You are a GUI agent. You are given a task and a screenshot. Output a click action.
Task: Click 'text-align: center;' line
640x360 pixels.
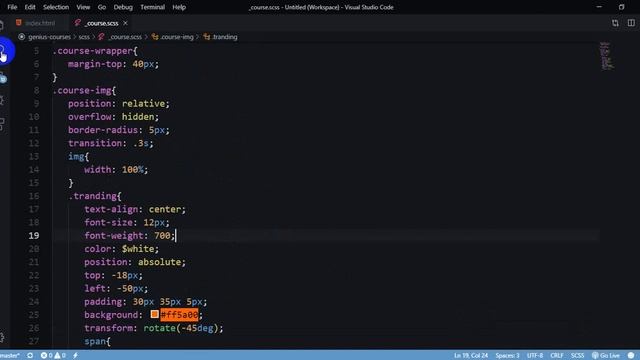click(135, 209)
